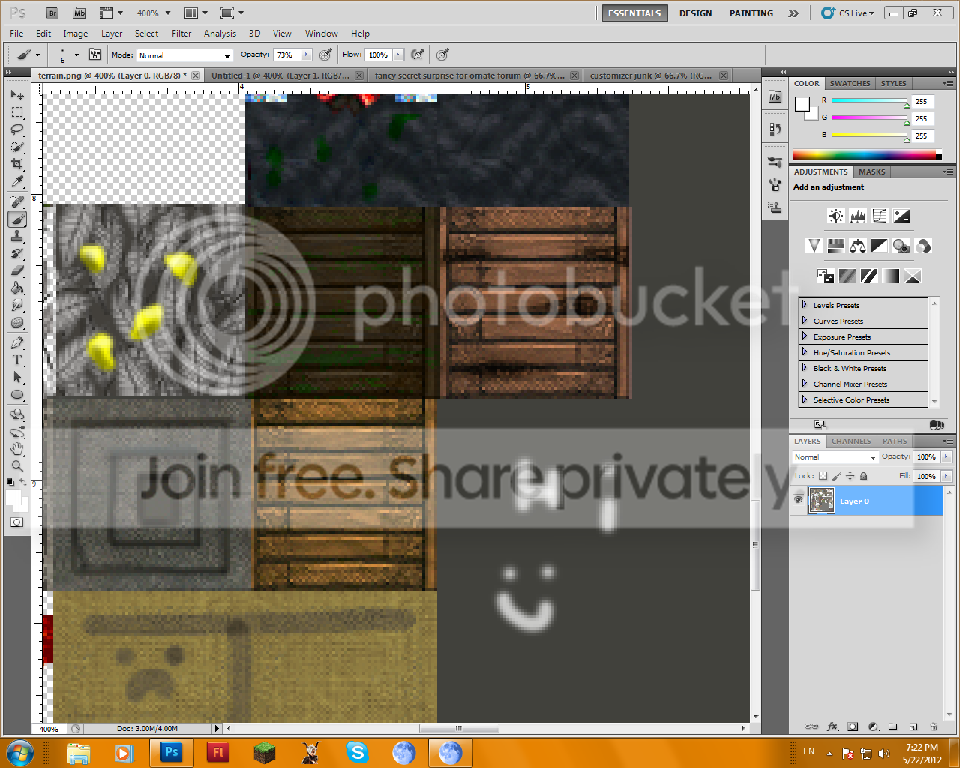This screenshot has width=960, height=768.
Task: Switch to the Design workspace
Action: coord(695,13)
